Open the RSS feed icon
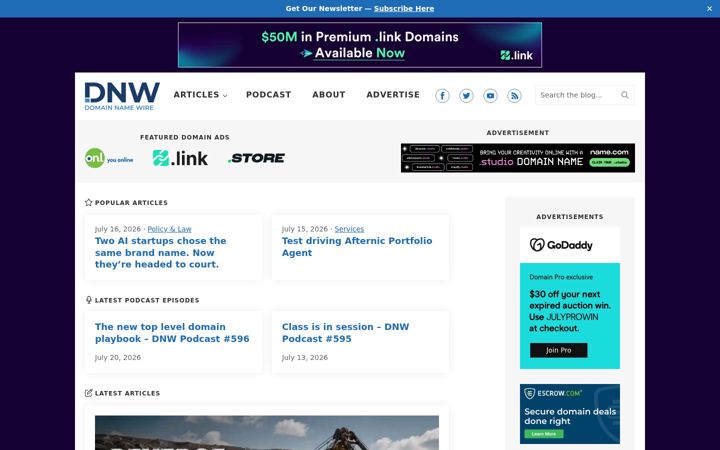This screenshot has height=450, width=720. coord(514,96)
